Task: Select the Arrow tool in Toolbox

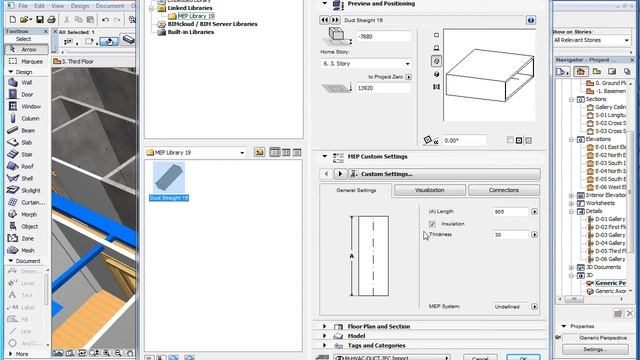Action: [26, 49]
